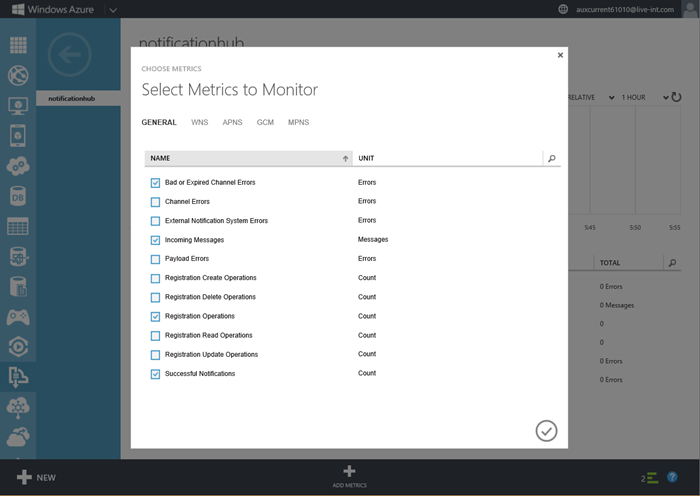The image size is (700, 496).
Task: Switch to the APNS tab
Action: coord(233,122)
